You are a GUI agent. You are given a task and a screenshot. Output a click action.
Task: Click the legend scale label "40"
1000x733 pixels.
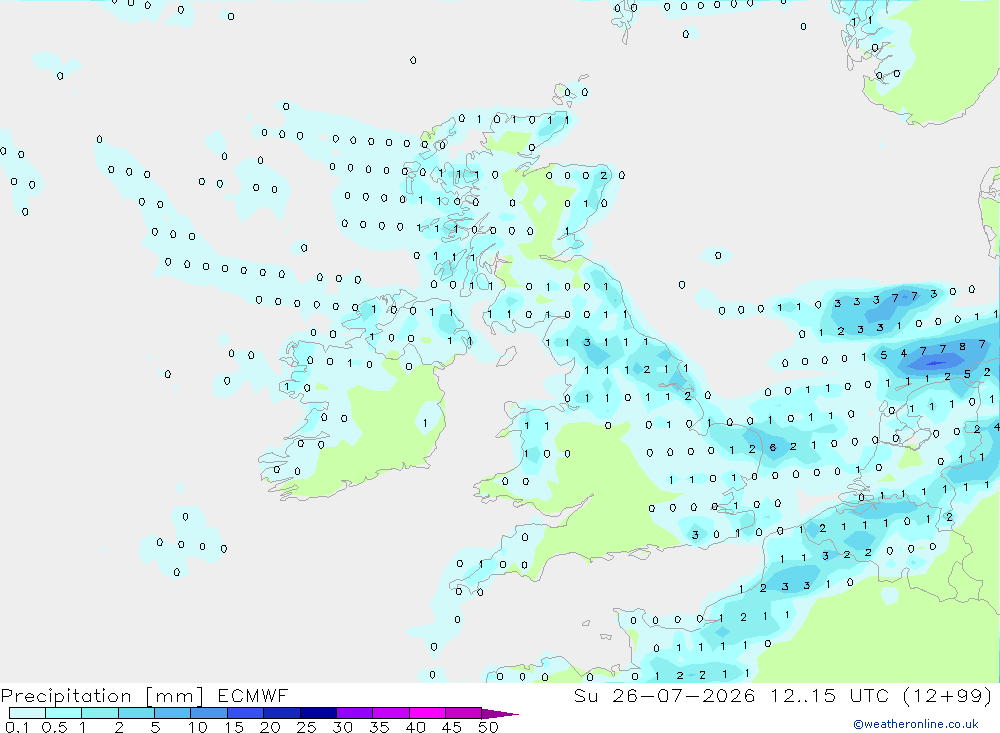click(x=415, y=727)
